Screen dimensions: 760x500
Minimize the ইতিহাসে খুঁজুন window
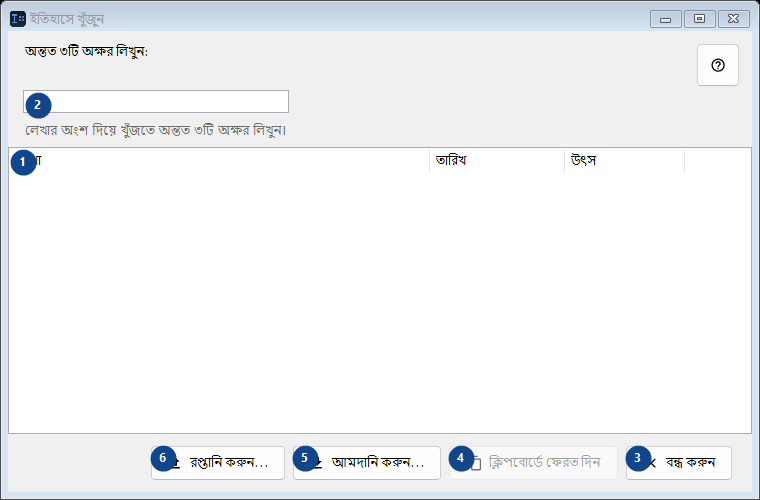pyautogui.click(x=665, y=19)
